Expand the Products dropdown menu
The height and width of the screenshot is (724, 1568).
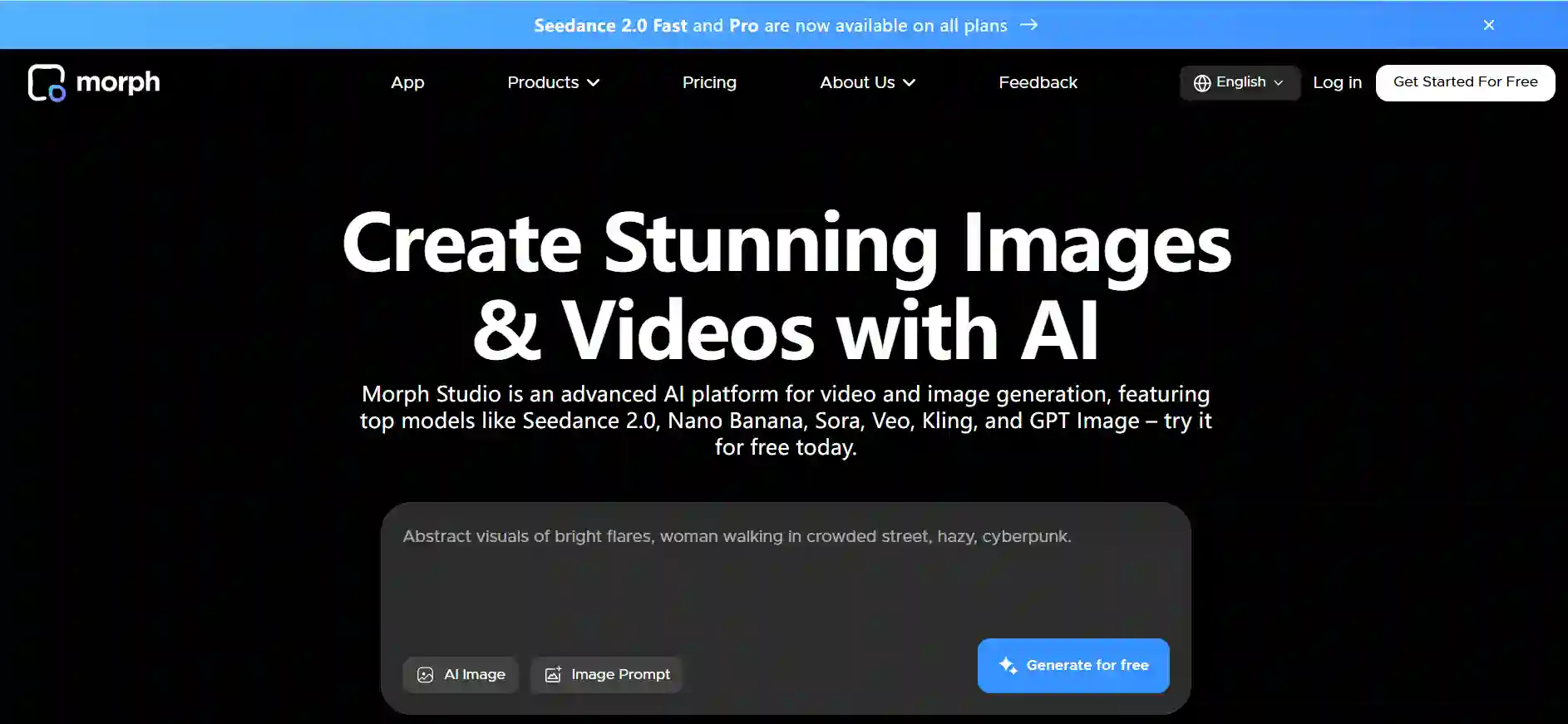coord(553,82)
